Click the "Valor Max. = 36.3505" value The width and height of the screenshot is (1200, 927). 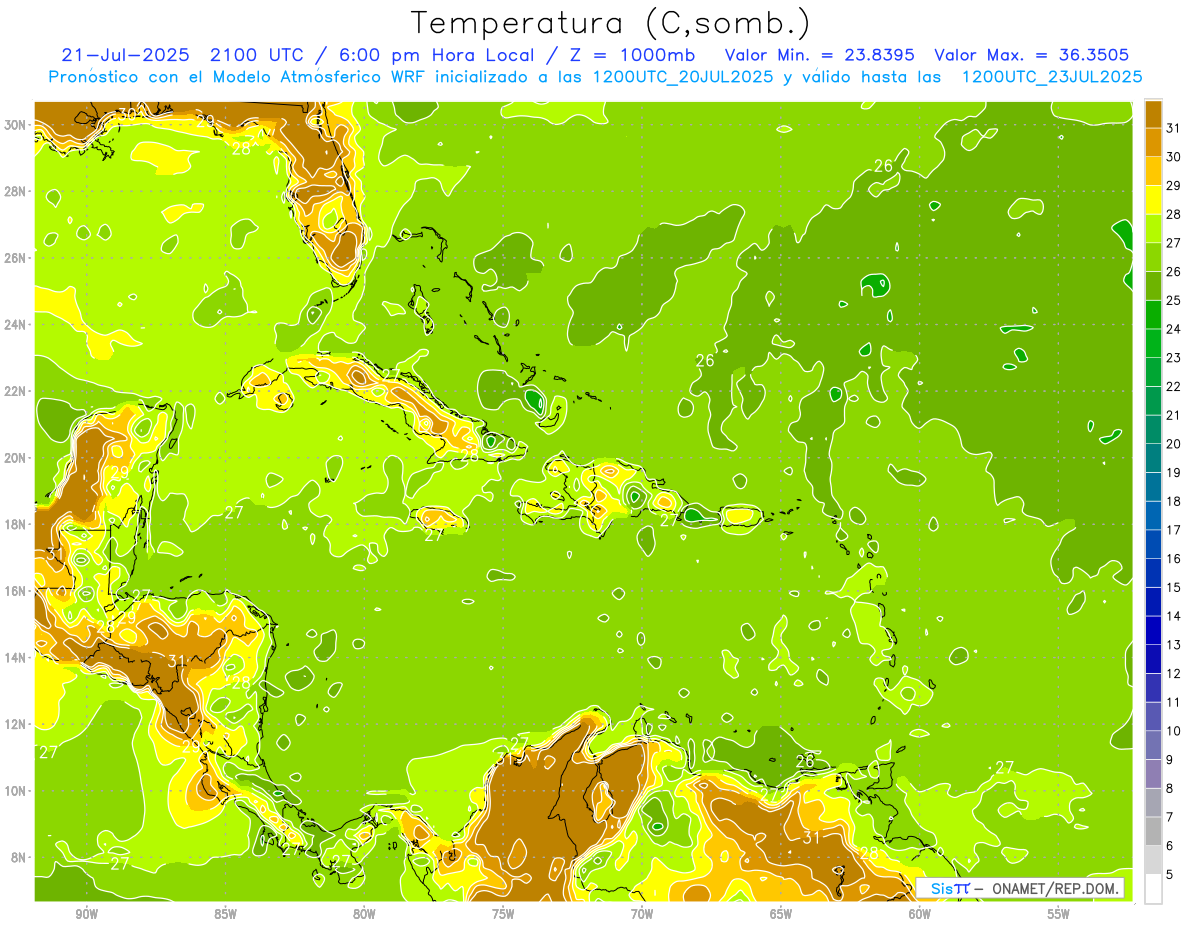click(1032, 55)
